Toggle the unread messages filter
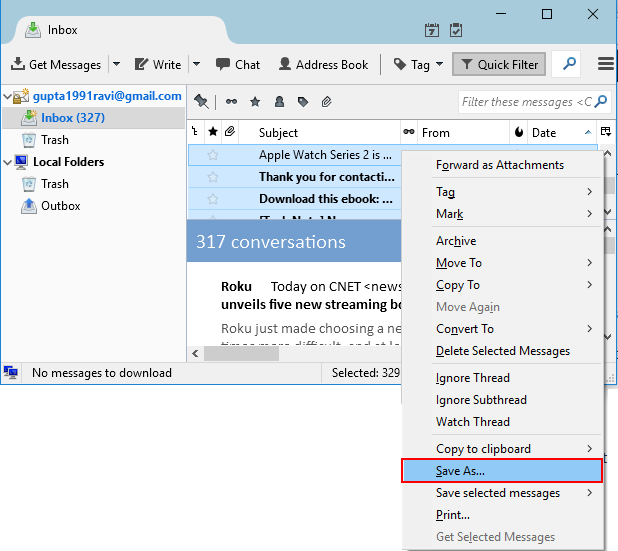The height and width of the screenshot is (551, 618). [x=232, y=101]
